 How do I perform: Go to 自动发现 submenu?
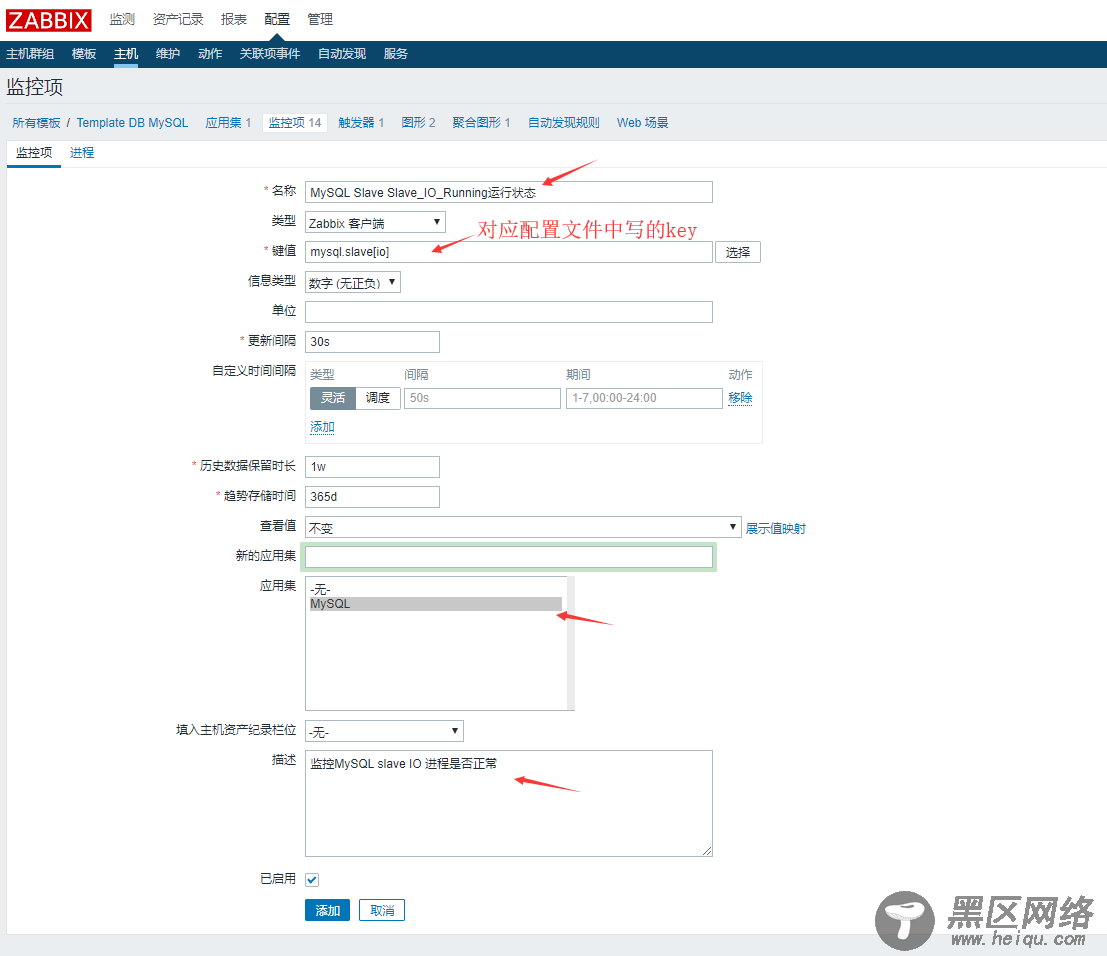[x=342, y=54]
